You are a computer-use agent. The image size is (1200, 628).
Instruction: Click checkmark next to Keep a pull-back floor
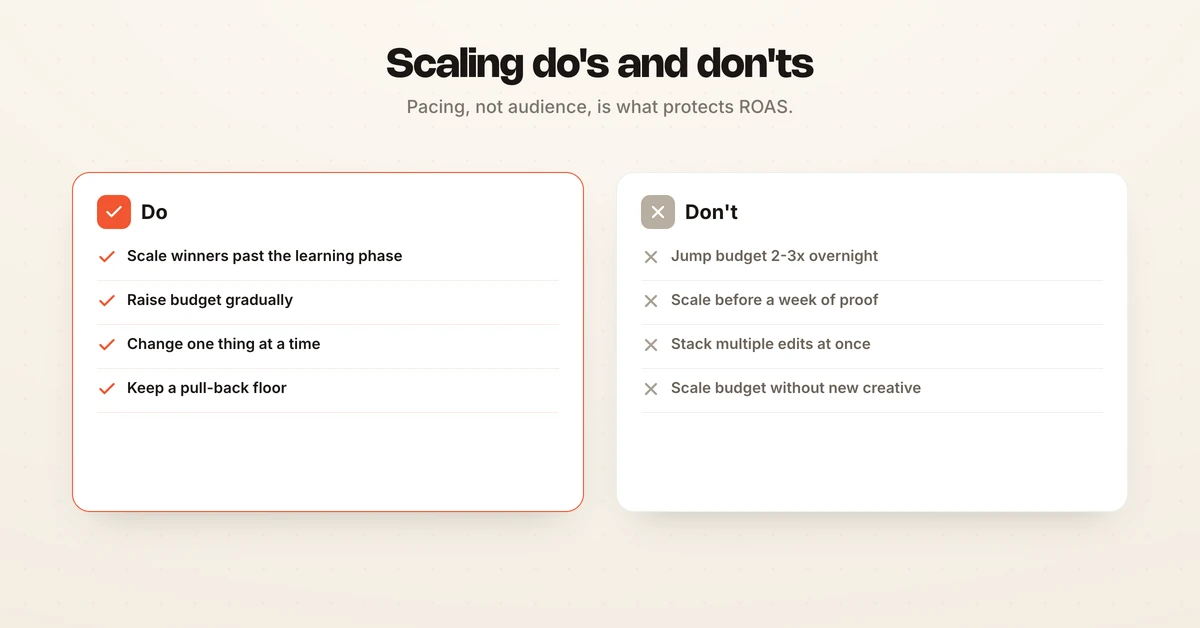[x=107, y=388]
